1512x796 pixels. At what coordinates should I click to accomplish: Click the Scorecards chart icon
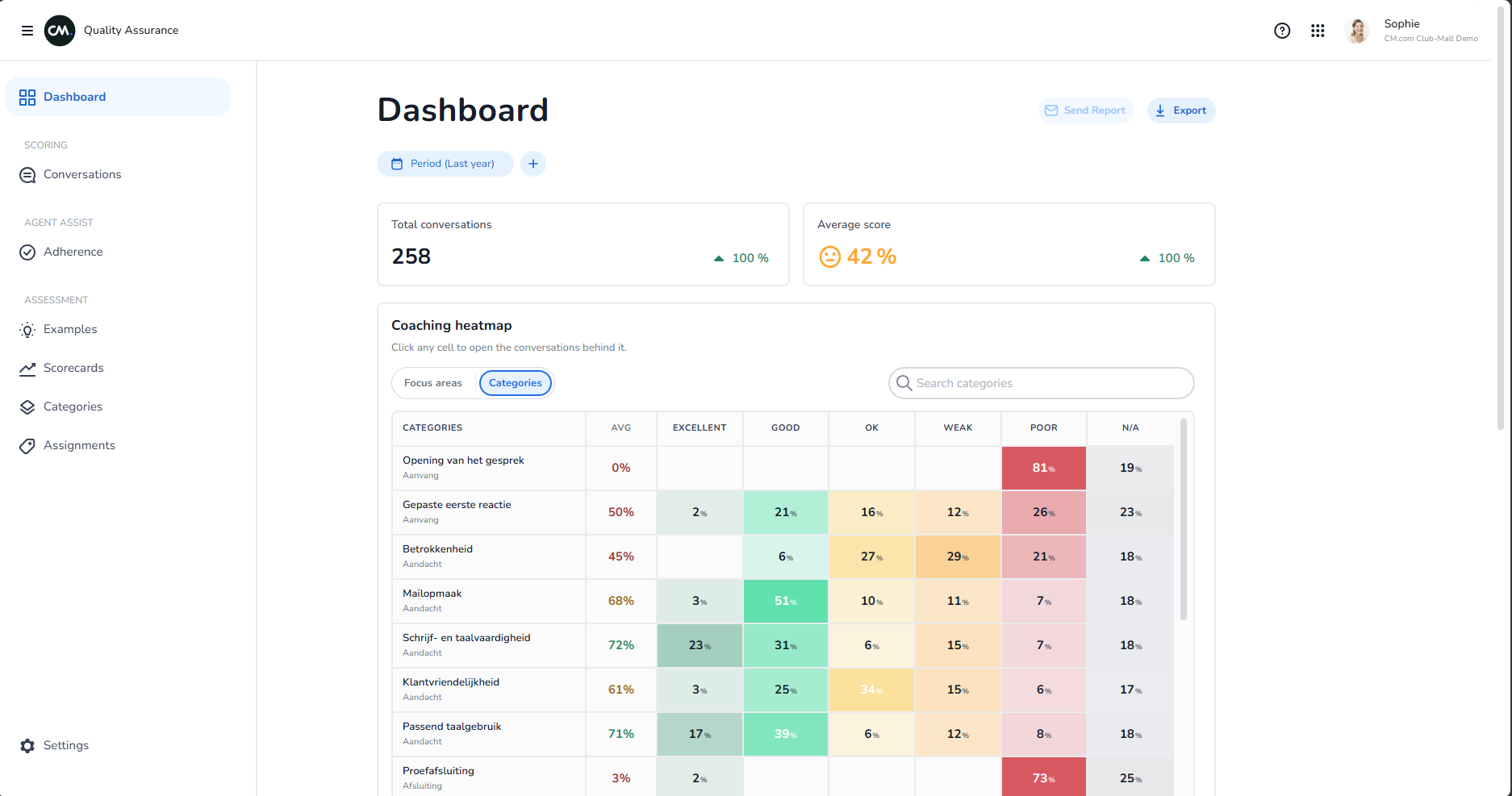pos(27,369)
